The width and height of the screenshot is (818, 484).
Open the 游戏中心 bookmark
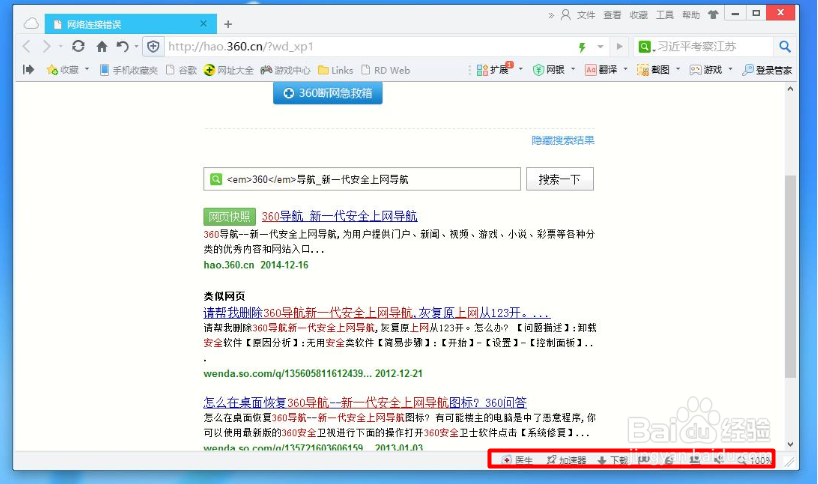pos(285,70)
